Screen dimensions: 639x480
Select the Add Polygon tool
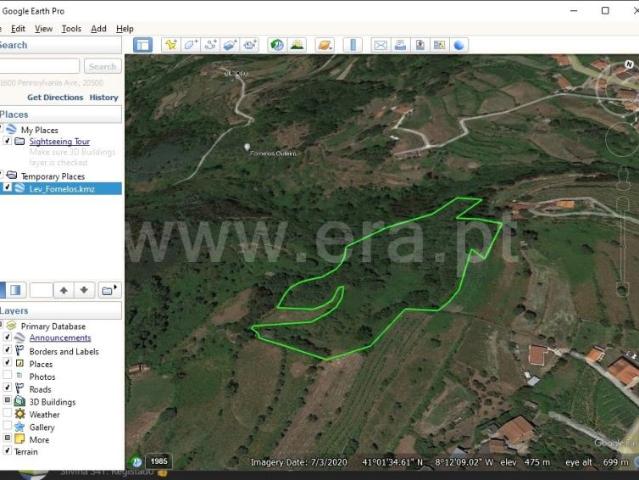(191, 45)
